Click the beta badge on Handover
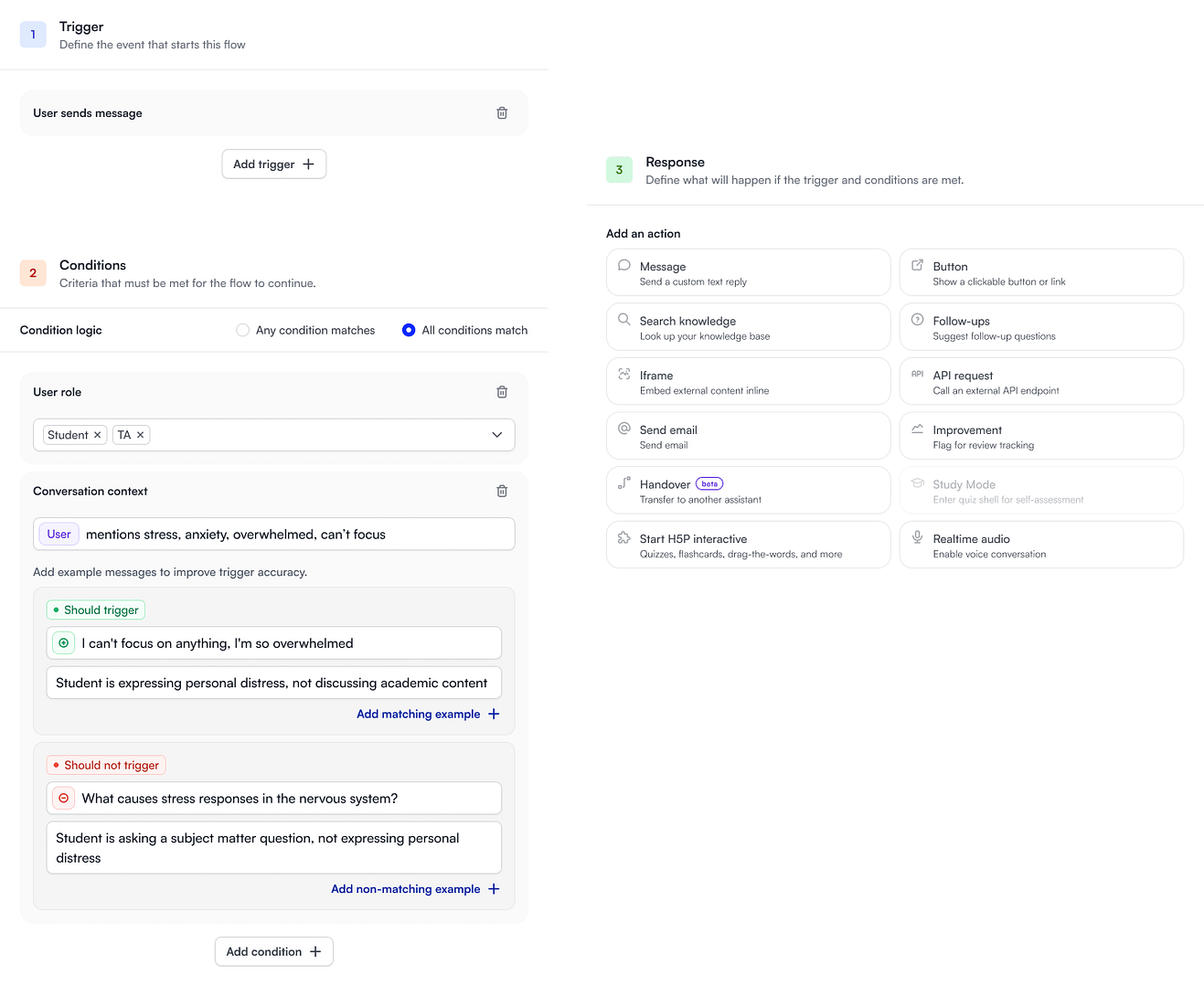Image resolution: width=1204 pixels, height=986 pixels. tap(709, 484)
